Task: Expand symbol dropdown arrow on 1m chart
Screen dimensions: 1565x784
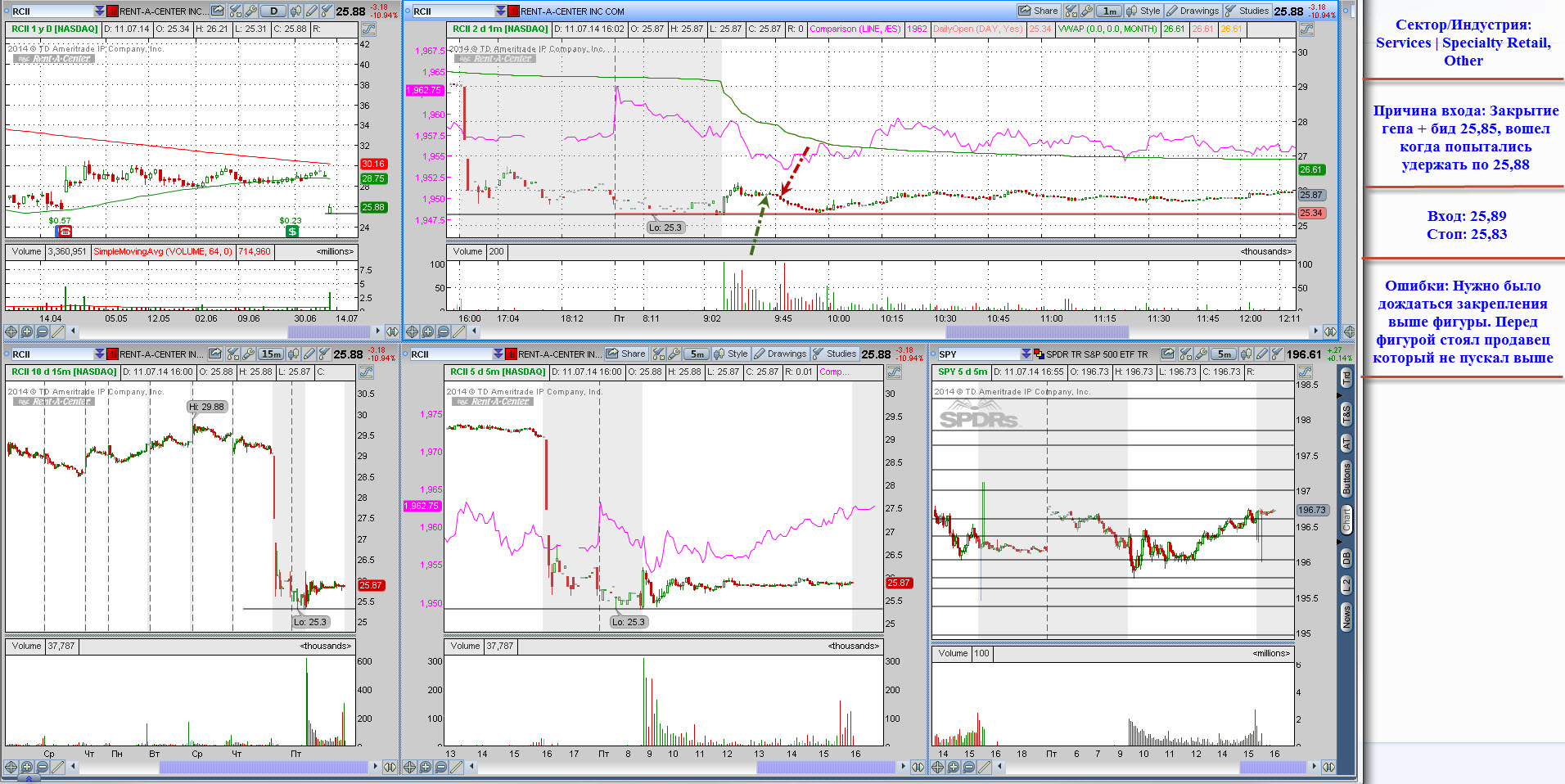Action: (500, 11)
